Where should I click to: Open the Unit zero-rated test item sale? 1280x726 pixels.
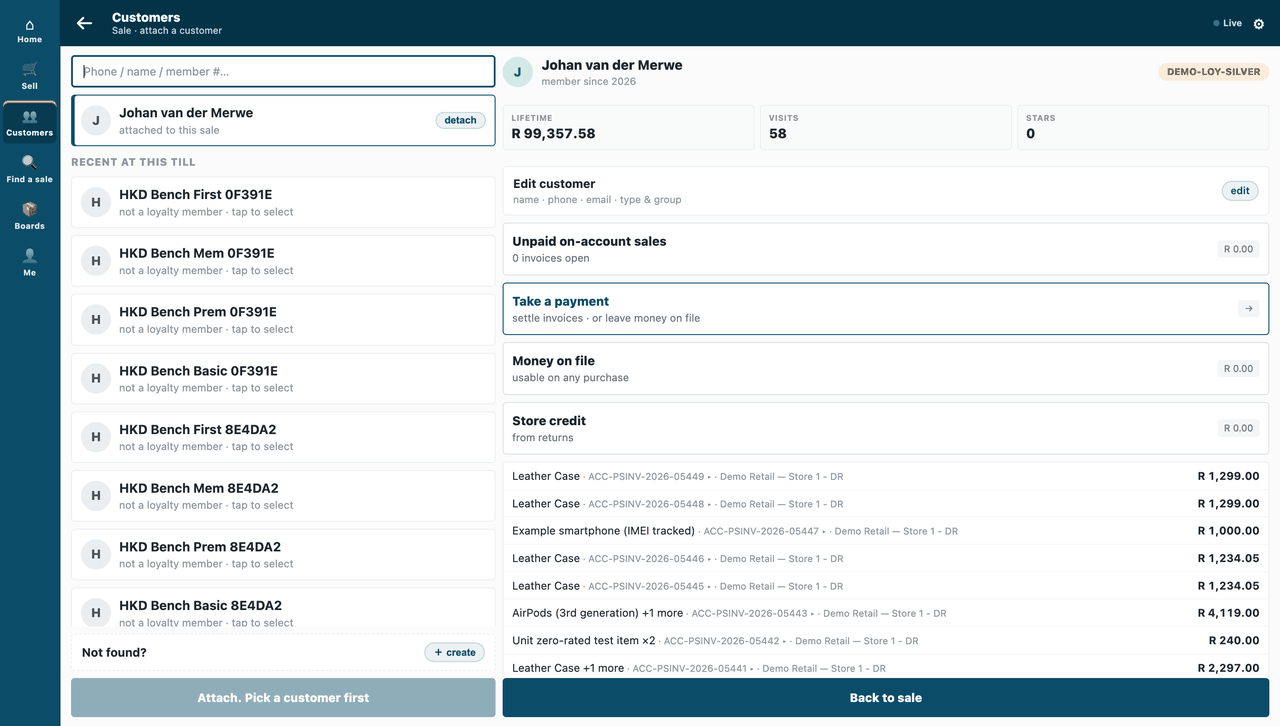click(886, 641)
